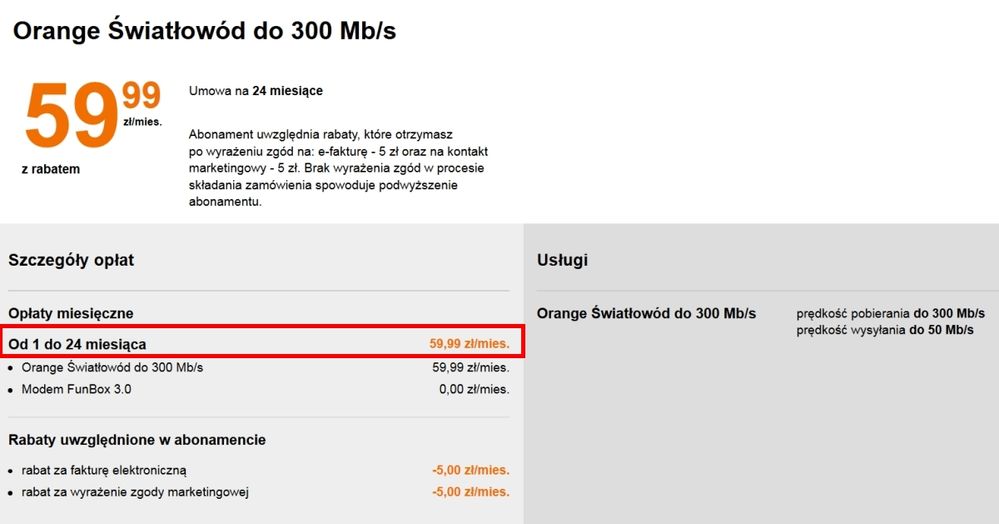Click the "Umowa na 24 miesiące" text
The height and width of the screenshot is (524, 999).
255,91
